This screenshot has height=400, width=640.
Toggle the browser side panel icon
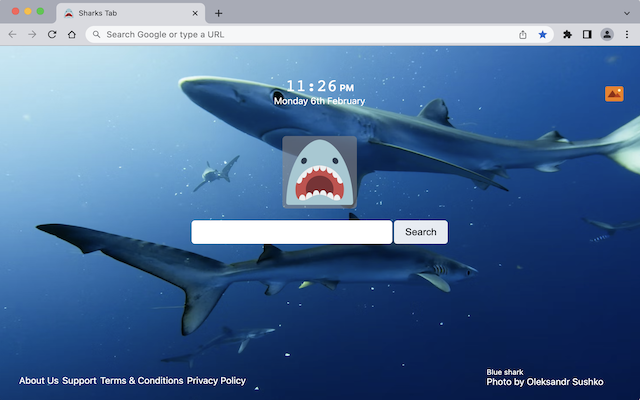(x=587, y=35)
